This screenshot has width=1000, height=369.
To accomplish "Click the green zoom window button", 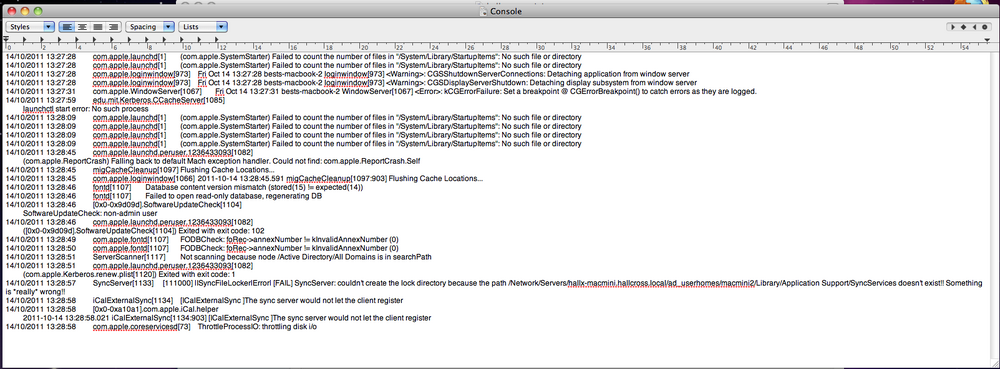I will pyautogui.click(x=38, y=11).
